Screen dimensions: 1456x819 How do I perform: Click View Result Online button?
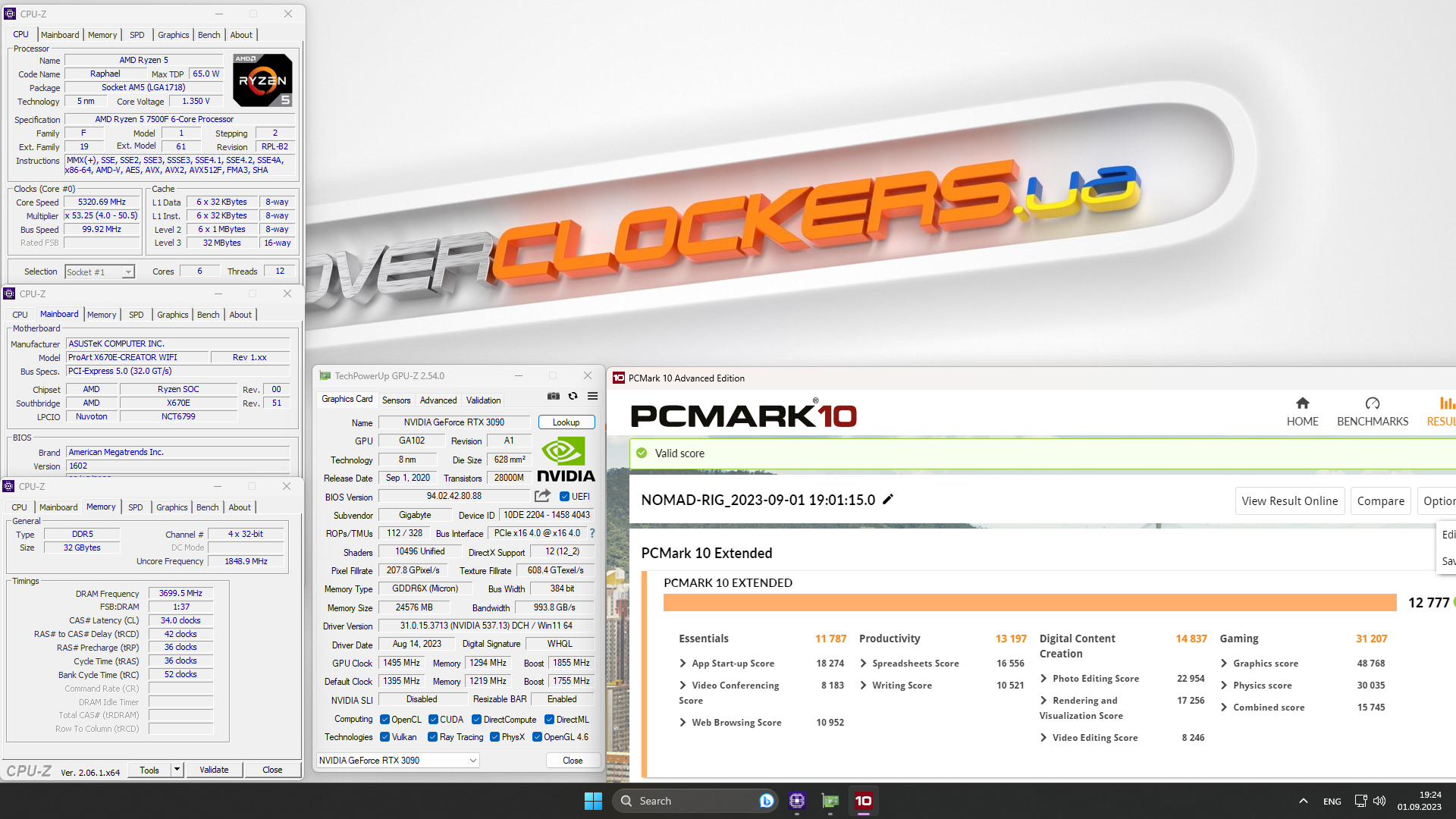pyautogui.click(x=1290, y=501)
